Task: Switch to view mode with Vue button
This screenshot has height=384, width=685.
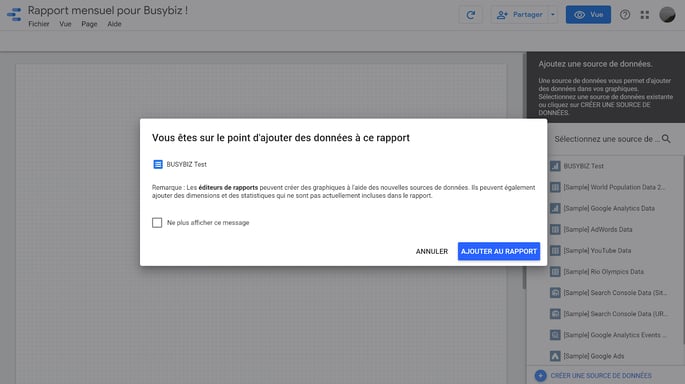Action: (588, 15)
